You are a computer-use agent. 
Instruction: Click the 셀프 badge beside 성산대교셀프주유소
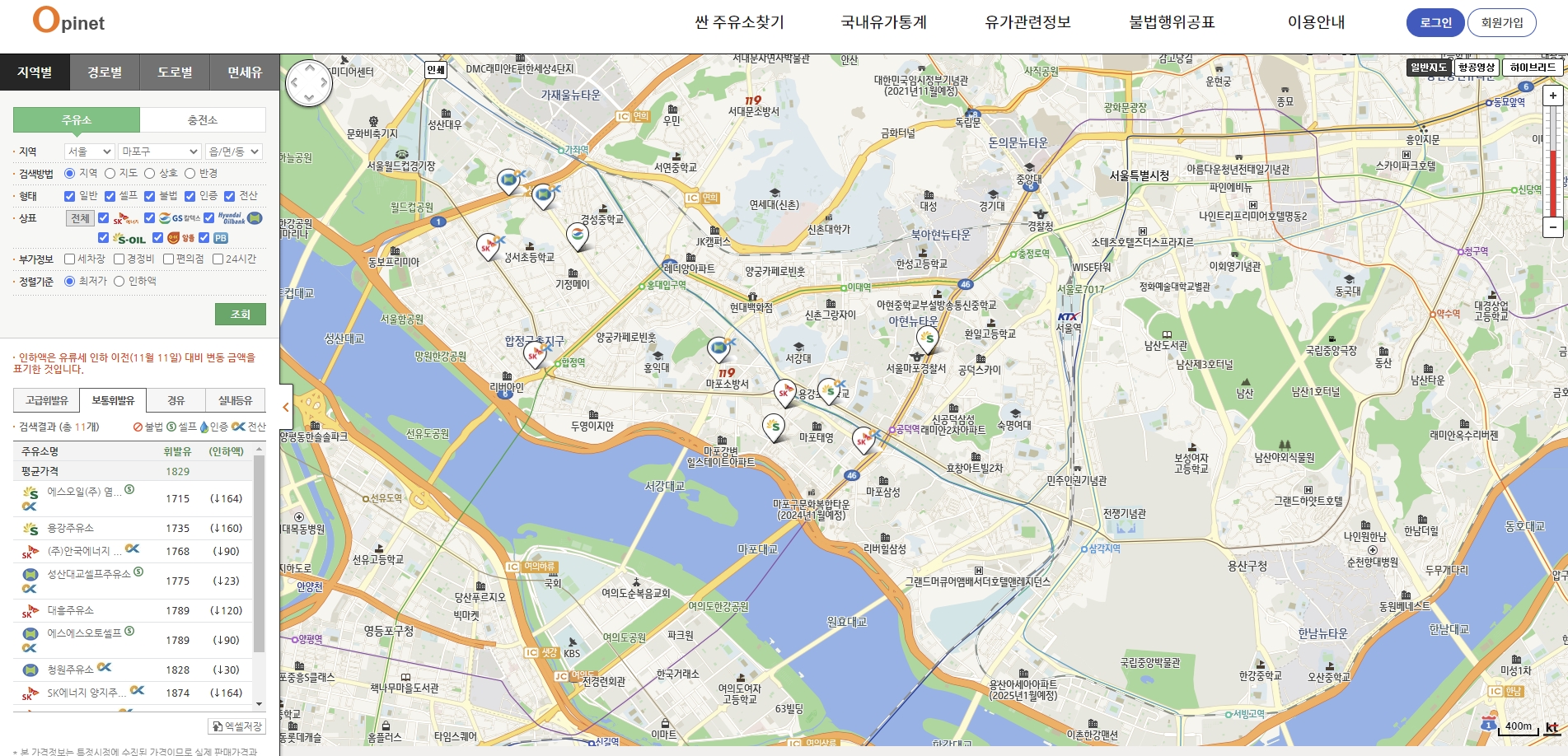click(138, 572)
